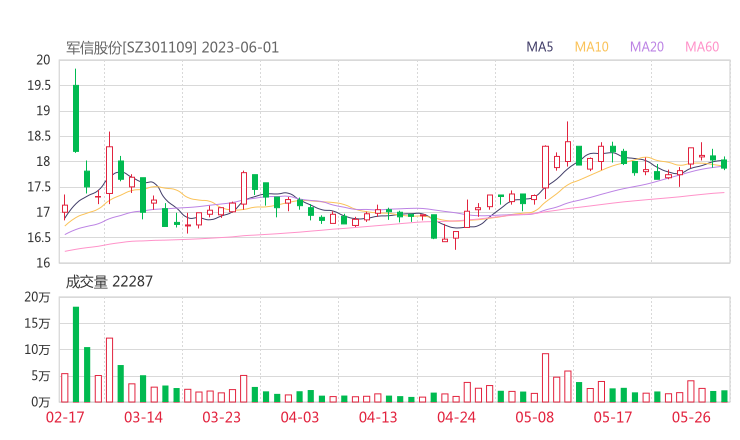Click the 19.5 price axis value

[39, 85]
